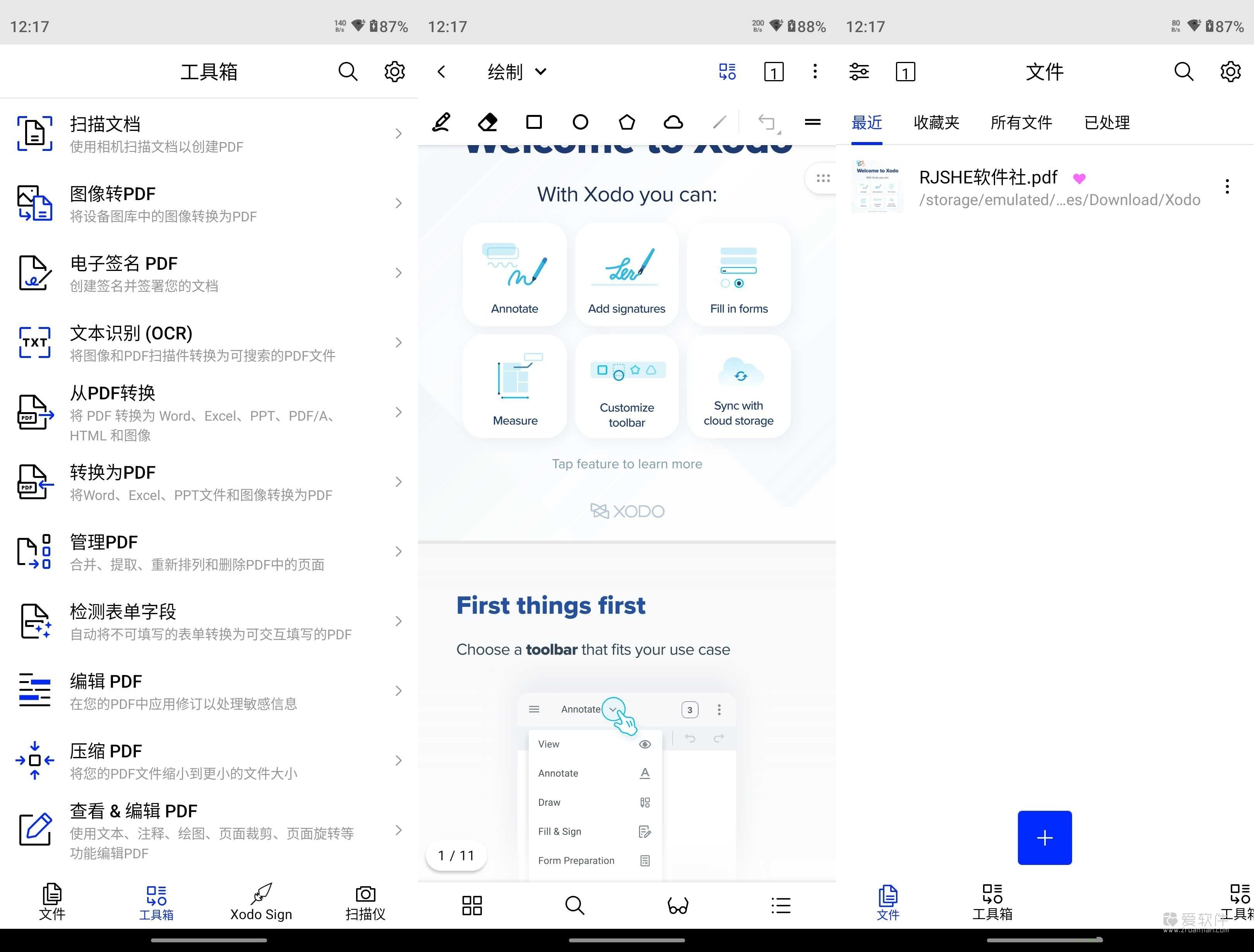Select the eraser tool

488,122
